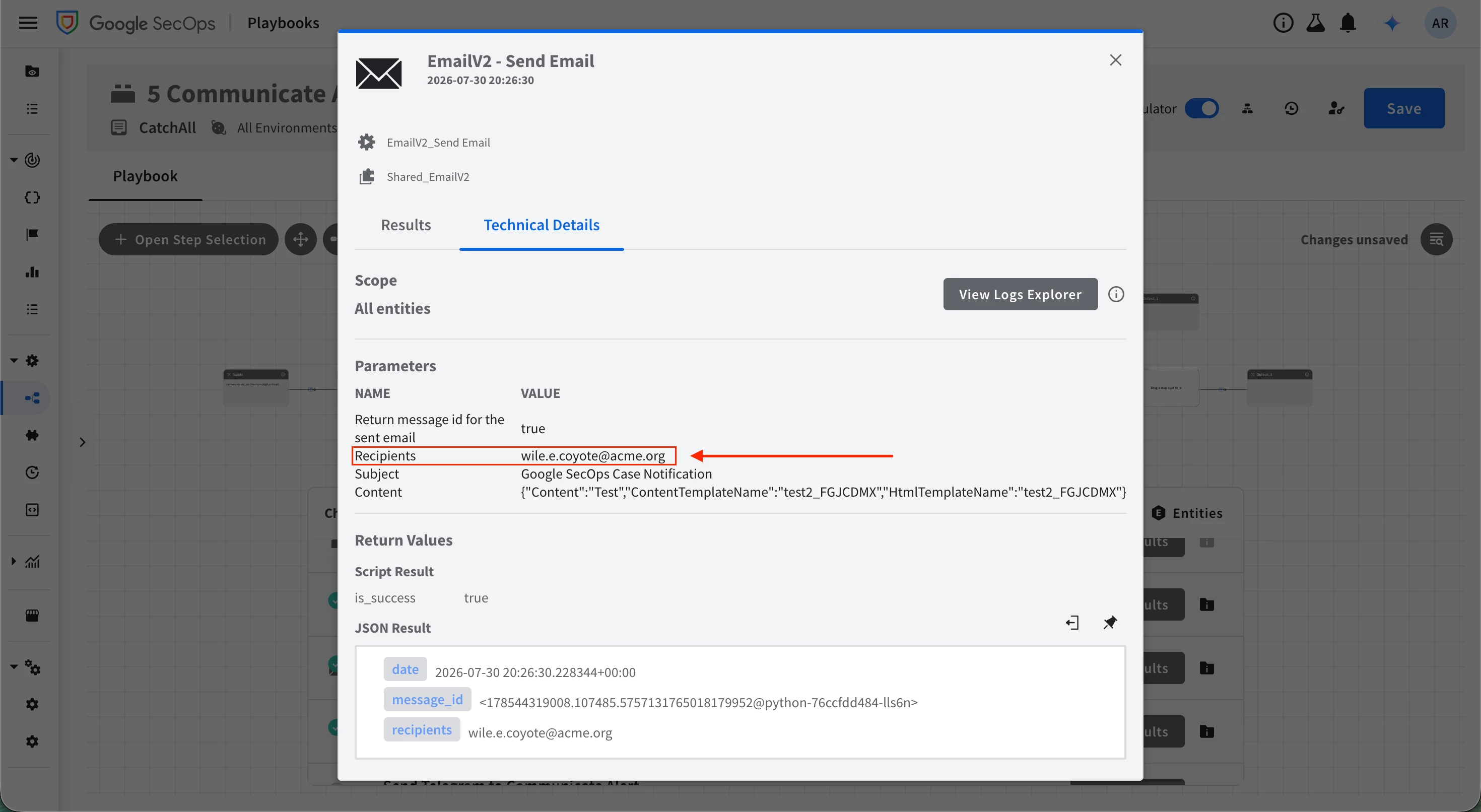Click the message_id key in JSON Result
The width and height of the screenshot is (1481, 812).
(x=427, y=699)
